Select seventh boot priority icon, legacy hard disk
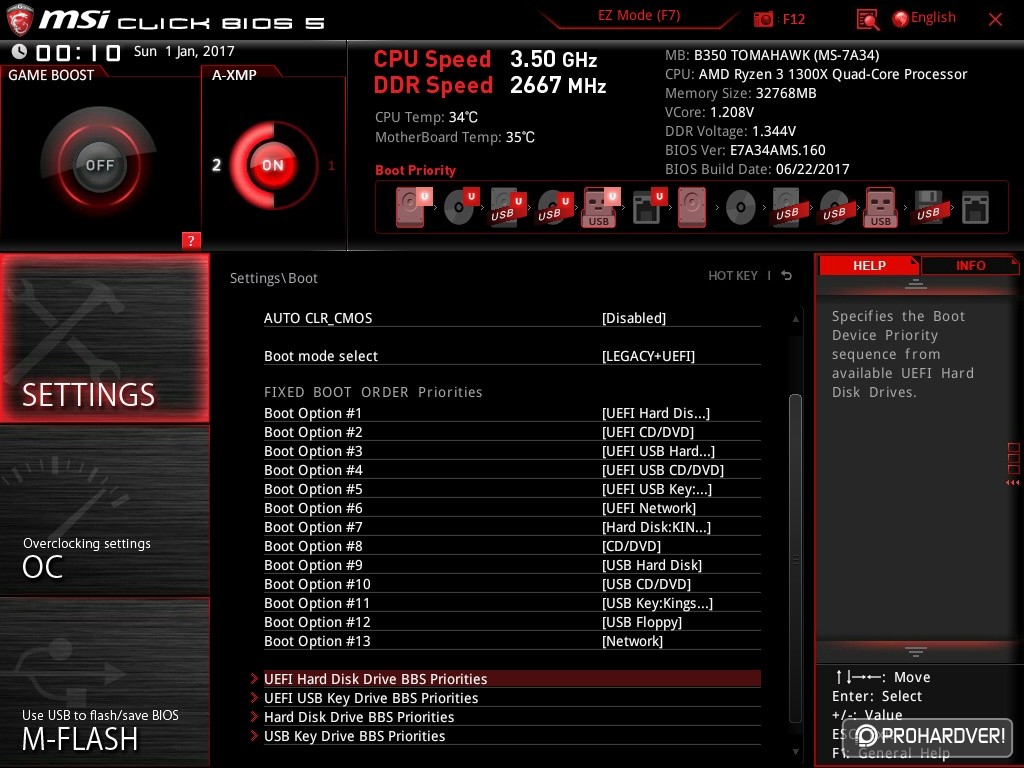 pos(692,207)
